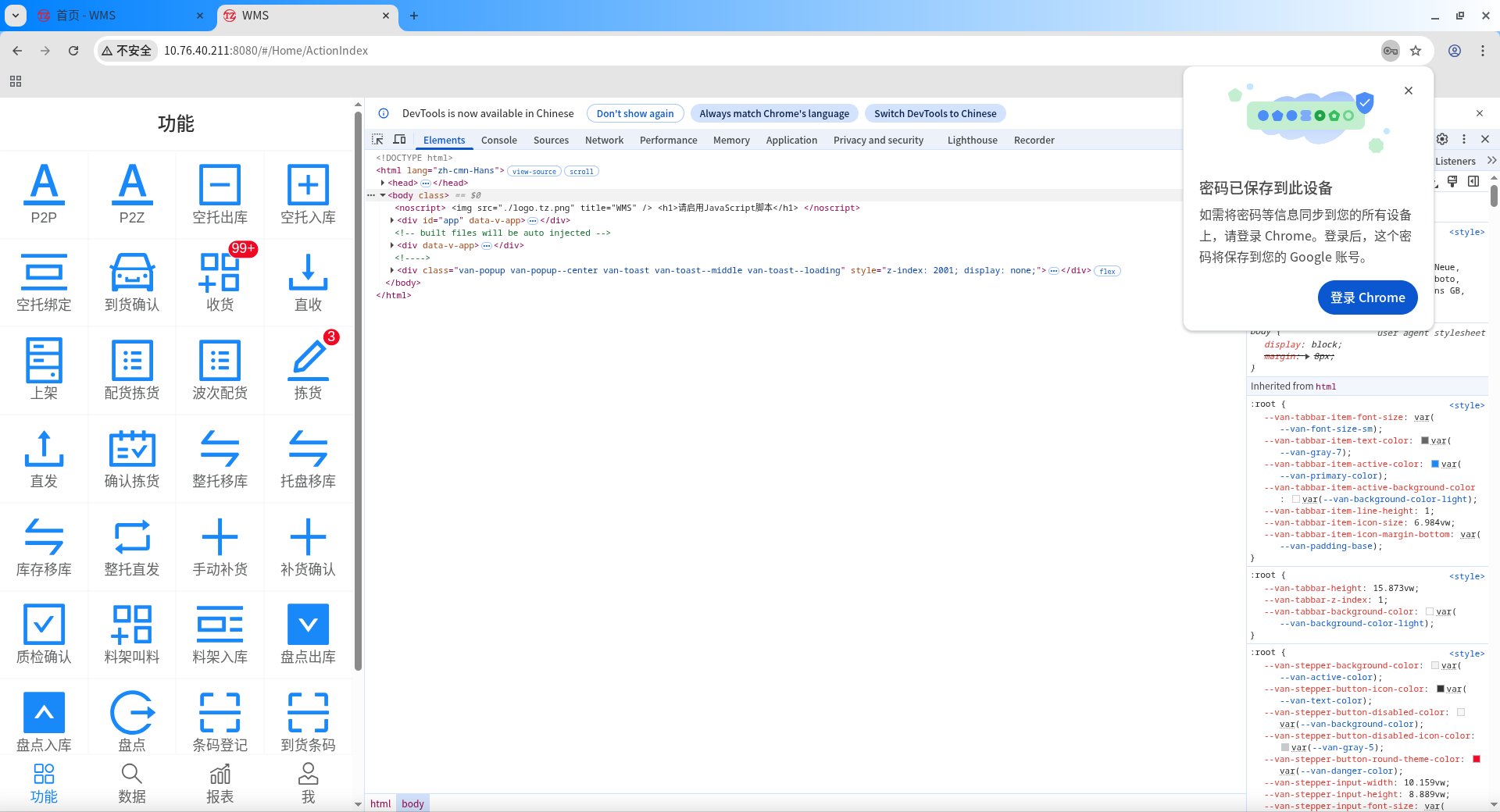Toggle the inspect element picker
Image resolution: width=1500 pixels, height=812 pixels.
[378, 139]
